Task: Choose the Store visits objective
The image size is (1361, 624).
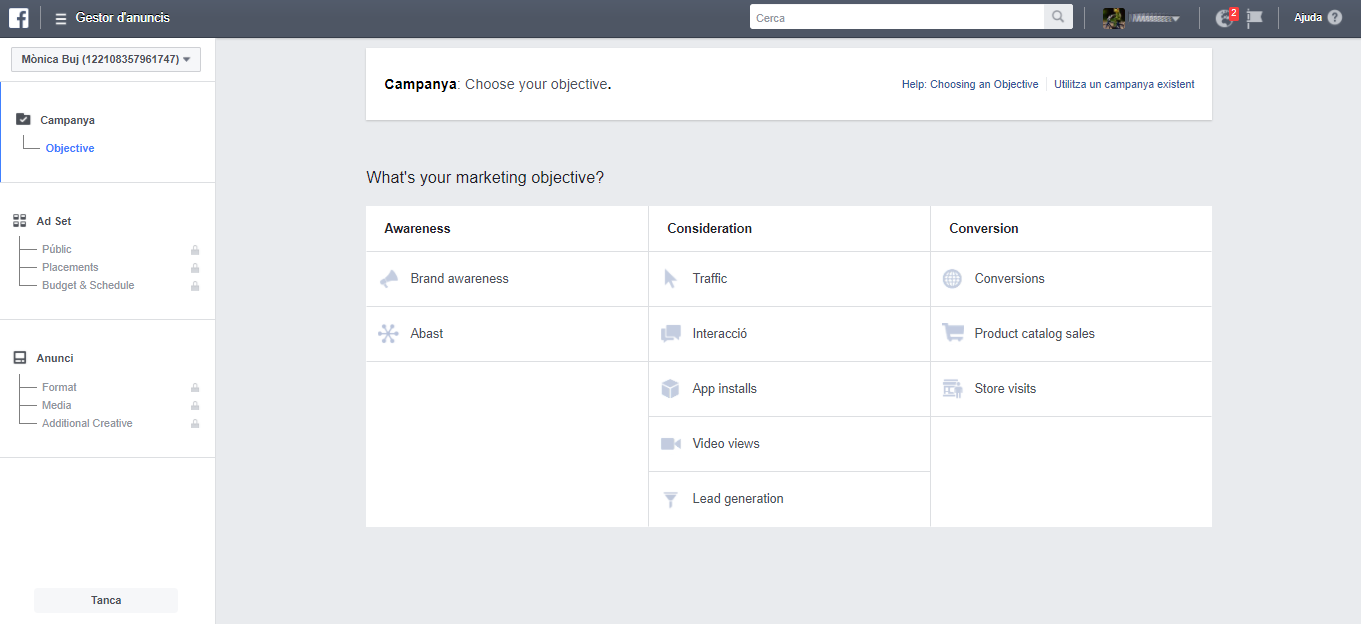Action: point(1005,389)
